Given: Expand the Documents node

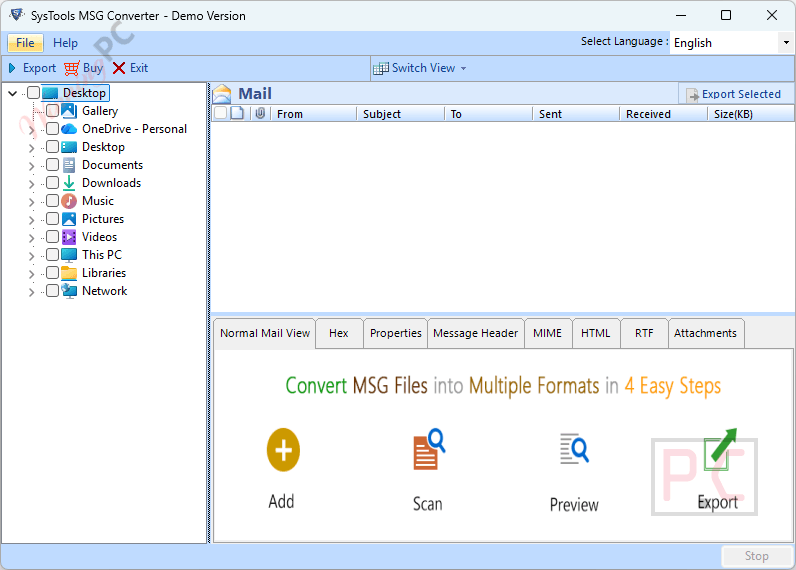Looking at the screenshot, I should pyautogui.click(x=31, y=166).
